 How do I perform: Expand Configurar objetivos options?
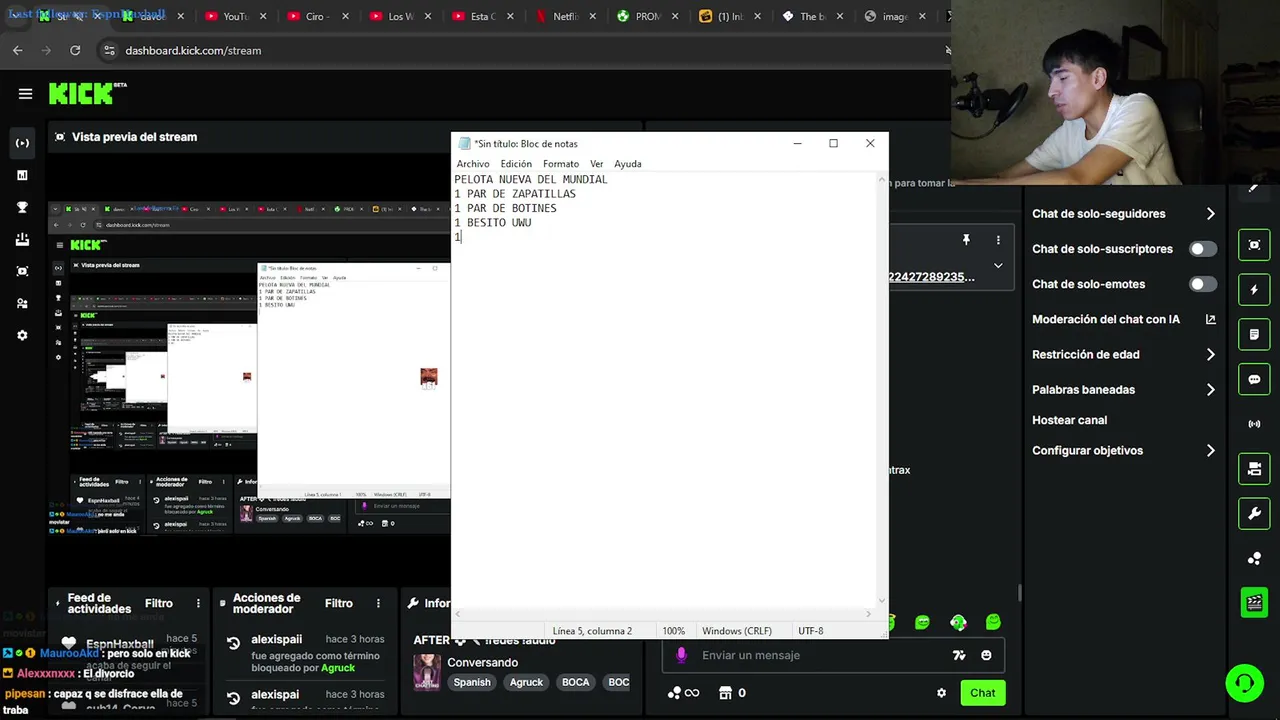(x=1210, y=450)
